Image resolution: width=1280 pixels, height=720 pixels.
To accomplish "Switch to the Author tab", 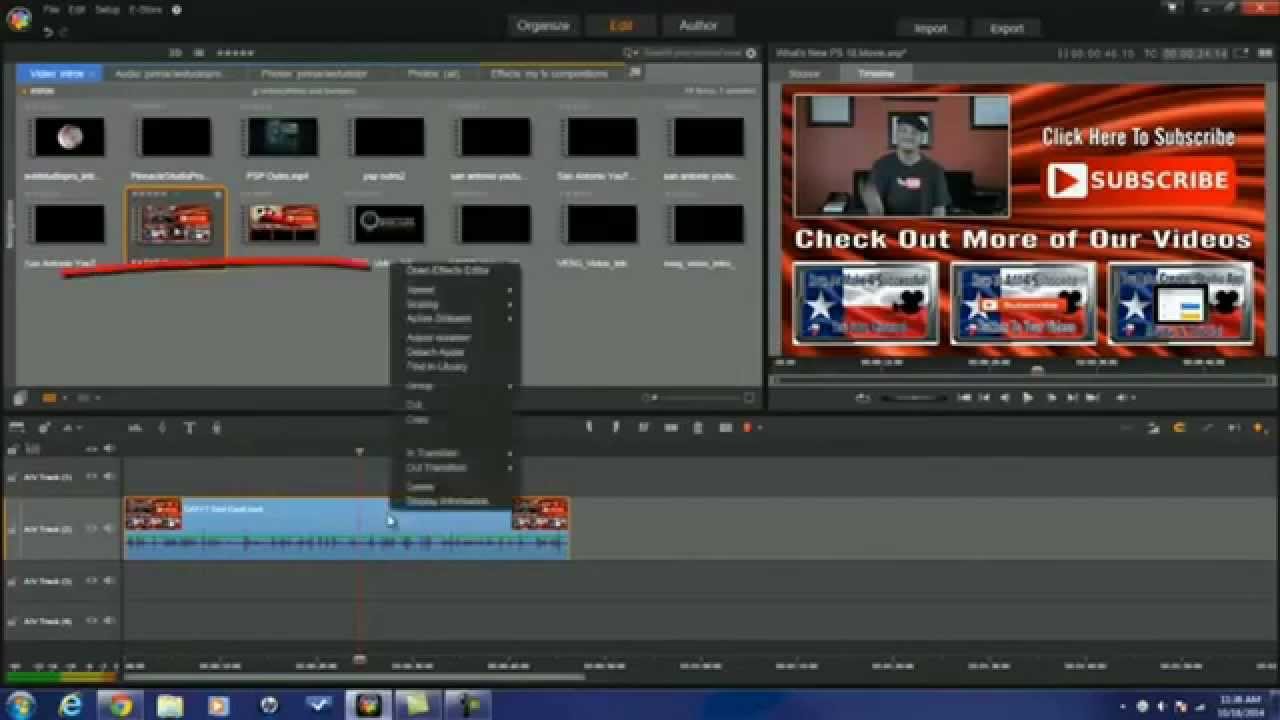I will 698,26.
